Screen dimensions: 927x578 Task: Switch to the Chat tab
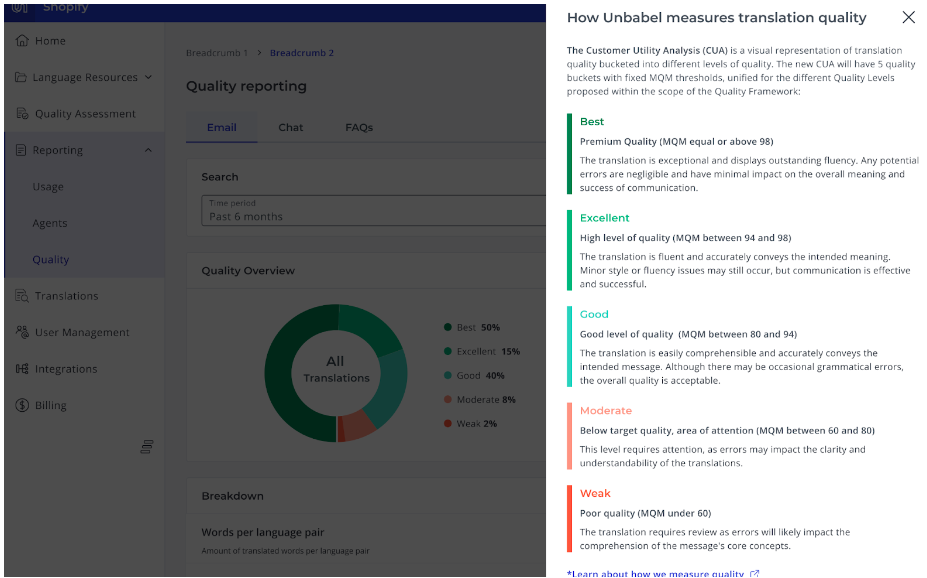click(290, 127)
